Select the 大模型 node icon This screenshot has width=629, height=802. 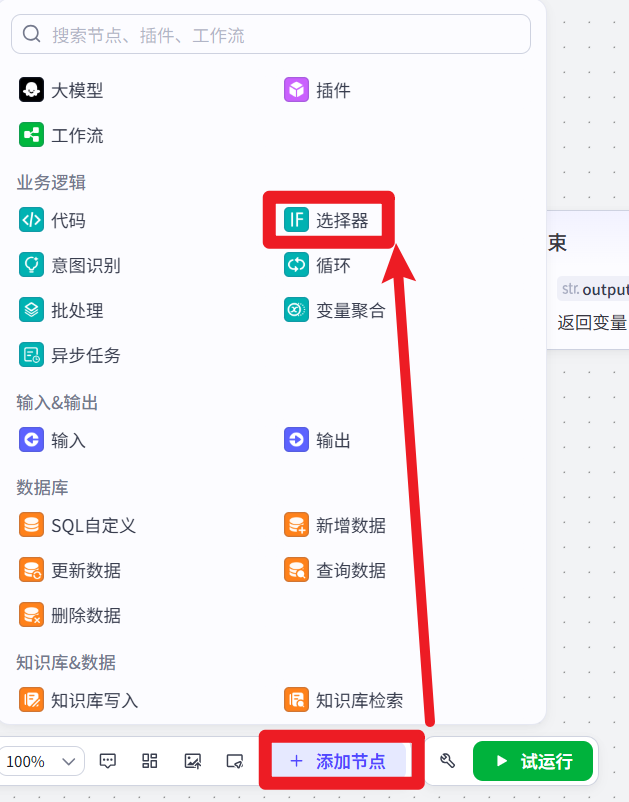pyautogui.click(x=31, y=90)
